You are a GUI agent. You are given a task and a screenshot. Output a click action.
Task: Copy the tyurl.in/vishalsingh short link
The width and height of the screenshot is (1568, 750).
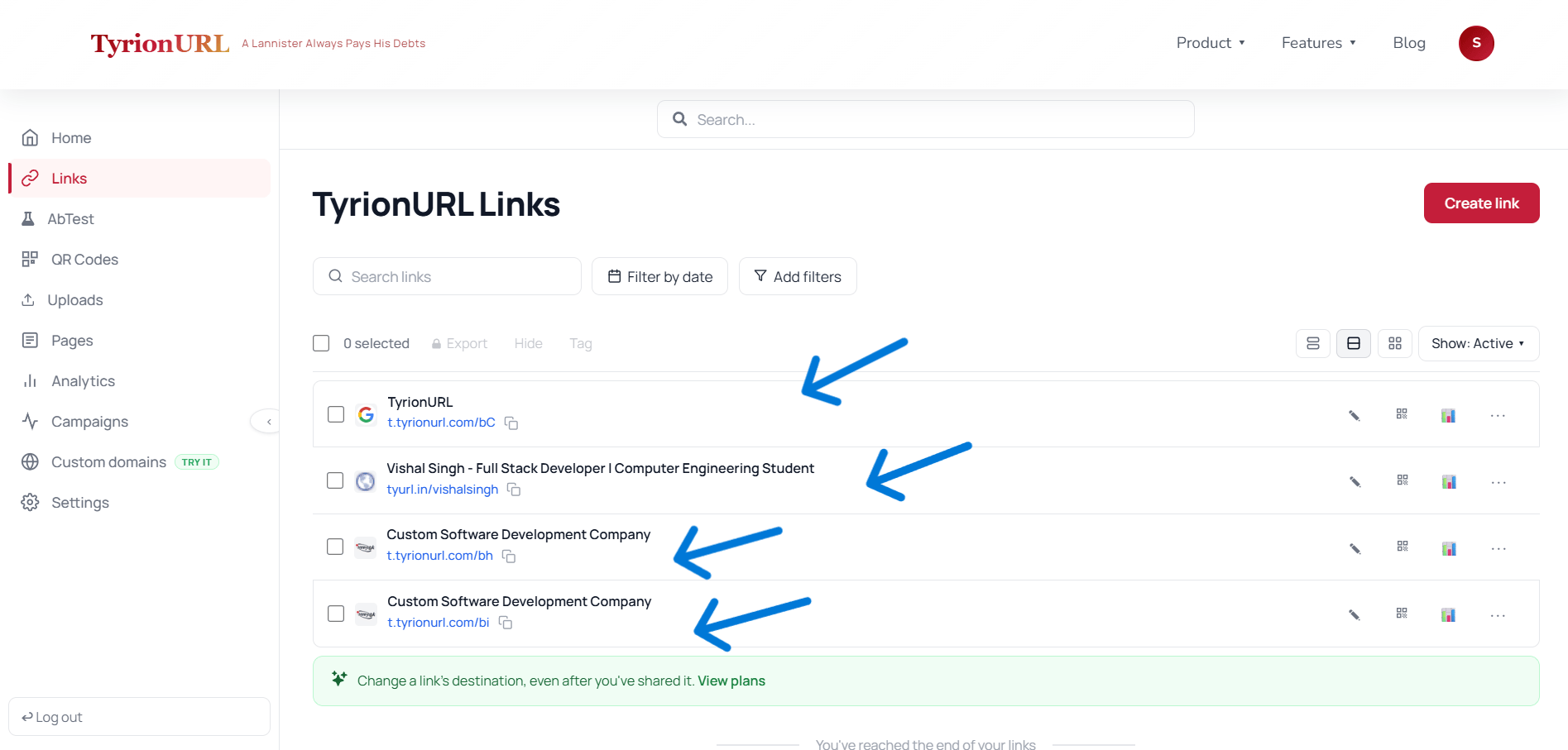(x=514, y=490)
